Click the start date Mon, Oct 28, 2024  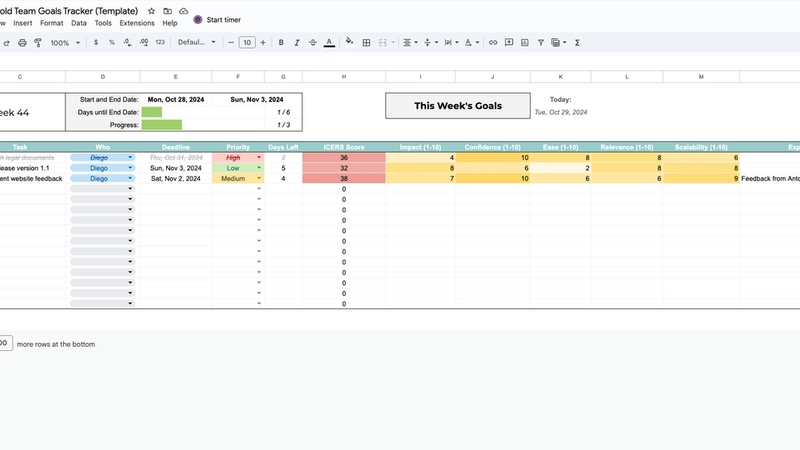(176, 99)
